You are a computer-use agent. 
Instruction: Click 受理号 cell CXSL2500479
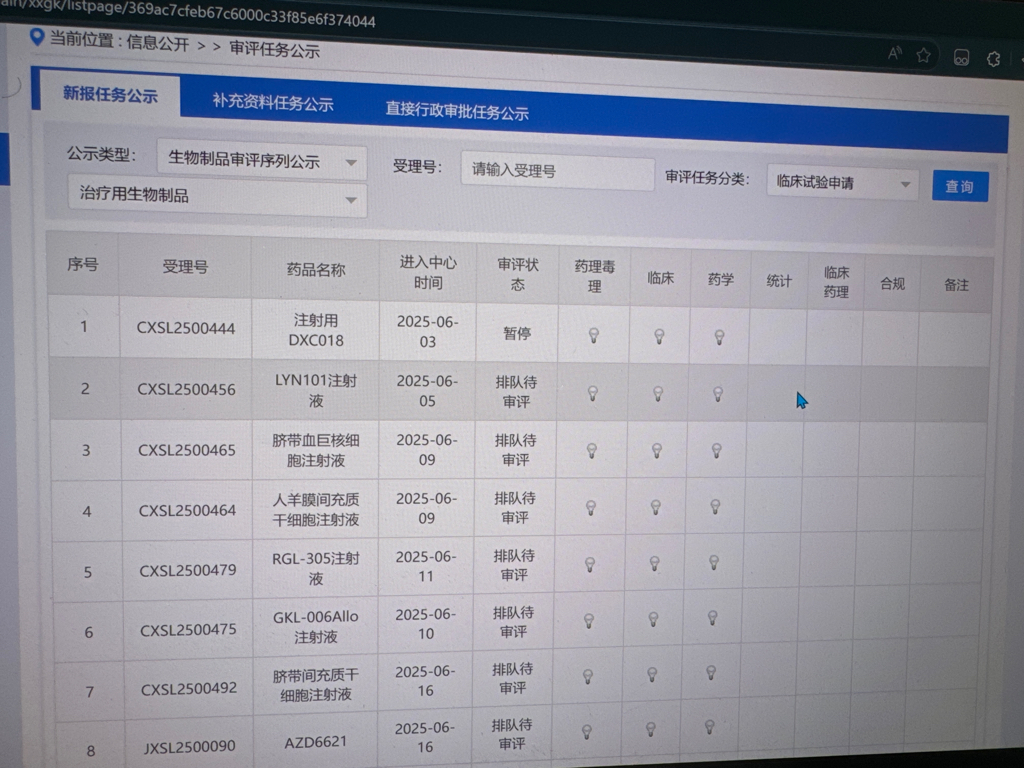pos(188,570)
